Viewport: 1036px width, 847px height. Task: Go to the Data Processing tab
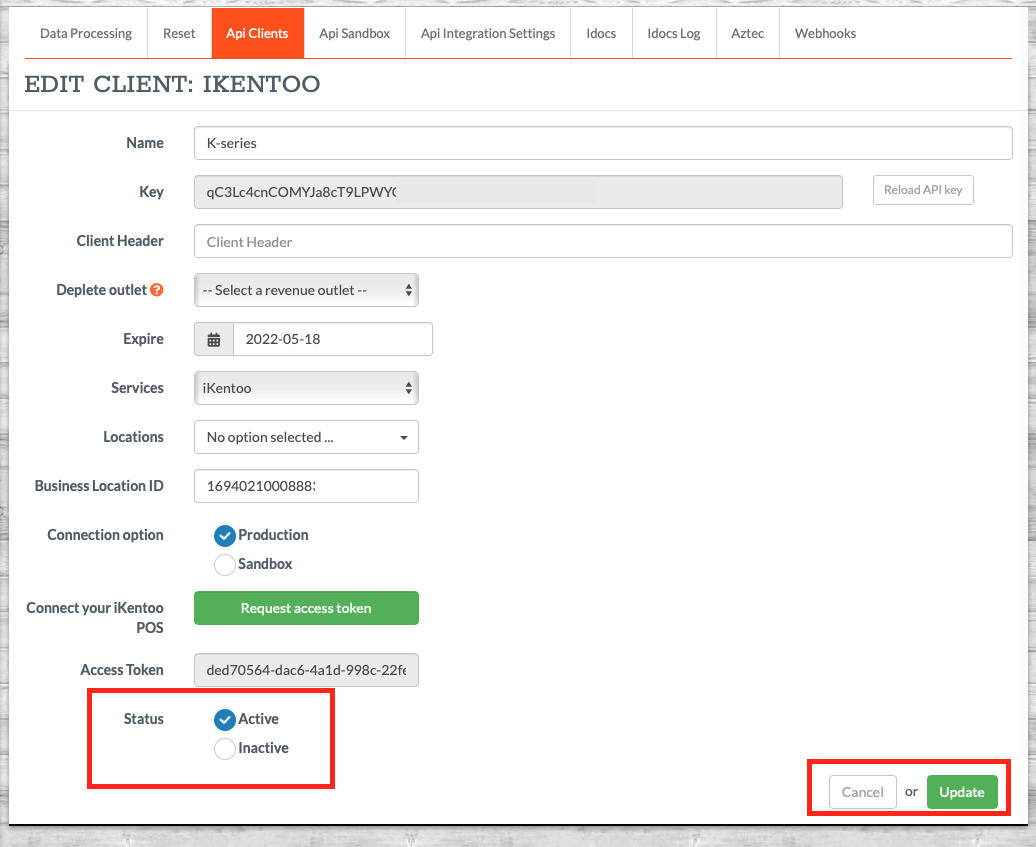[x=86, y=34]
